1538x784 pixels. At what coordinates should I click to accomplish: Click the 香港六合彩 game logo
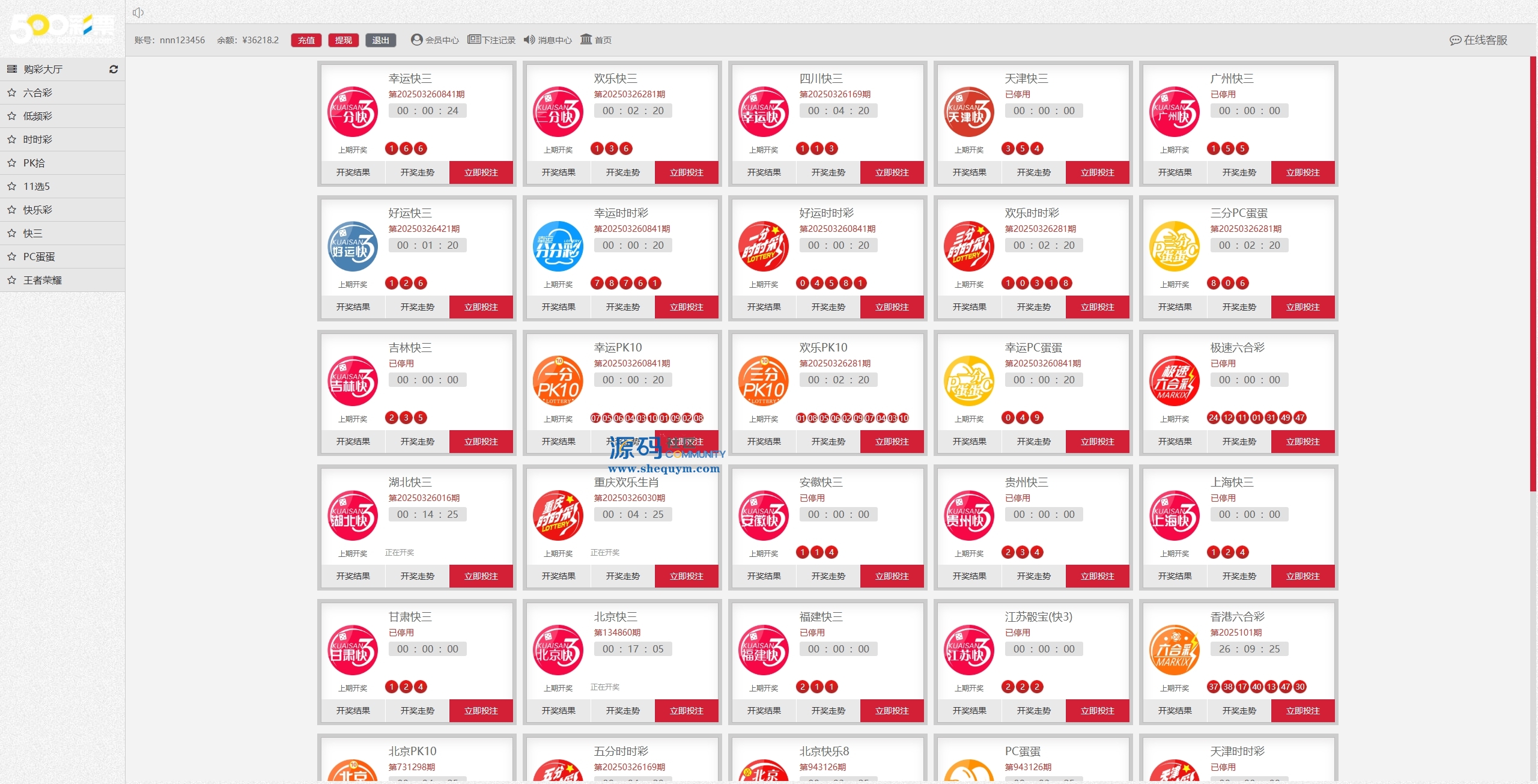(x=1174, y=651)
